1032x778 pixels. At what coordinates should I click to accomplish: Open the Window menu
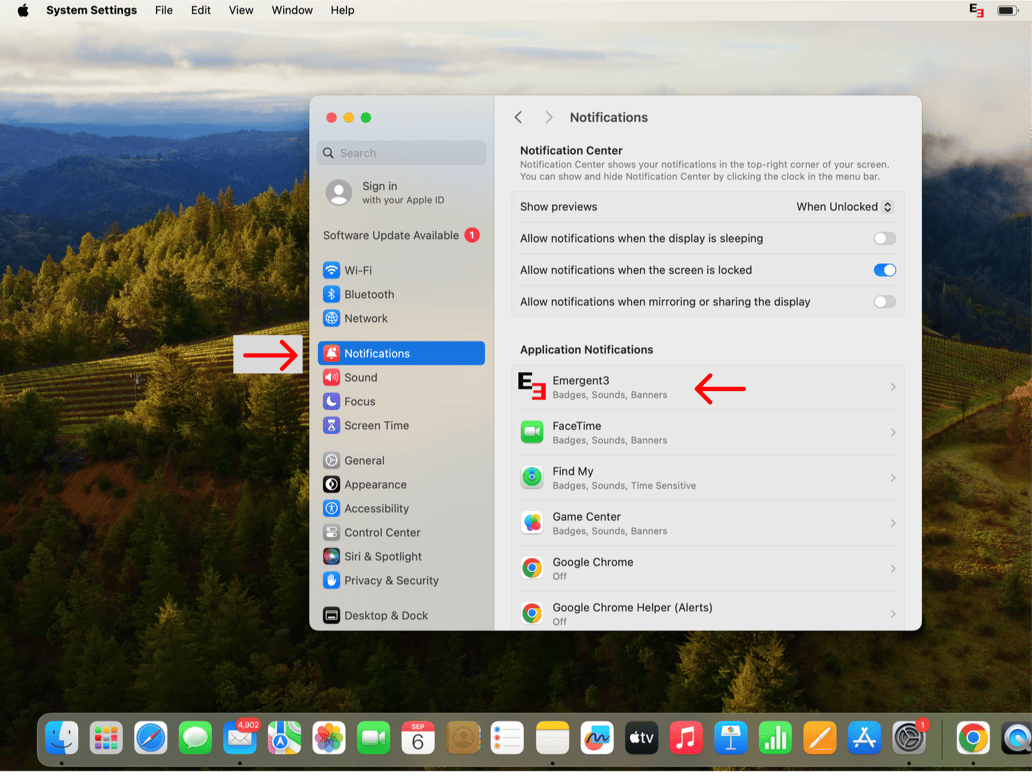(291, 10)
